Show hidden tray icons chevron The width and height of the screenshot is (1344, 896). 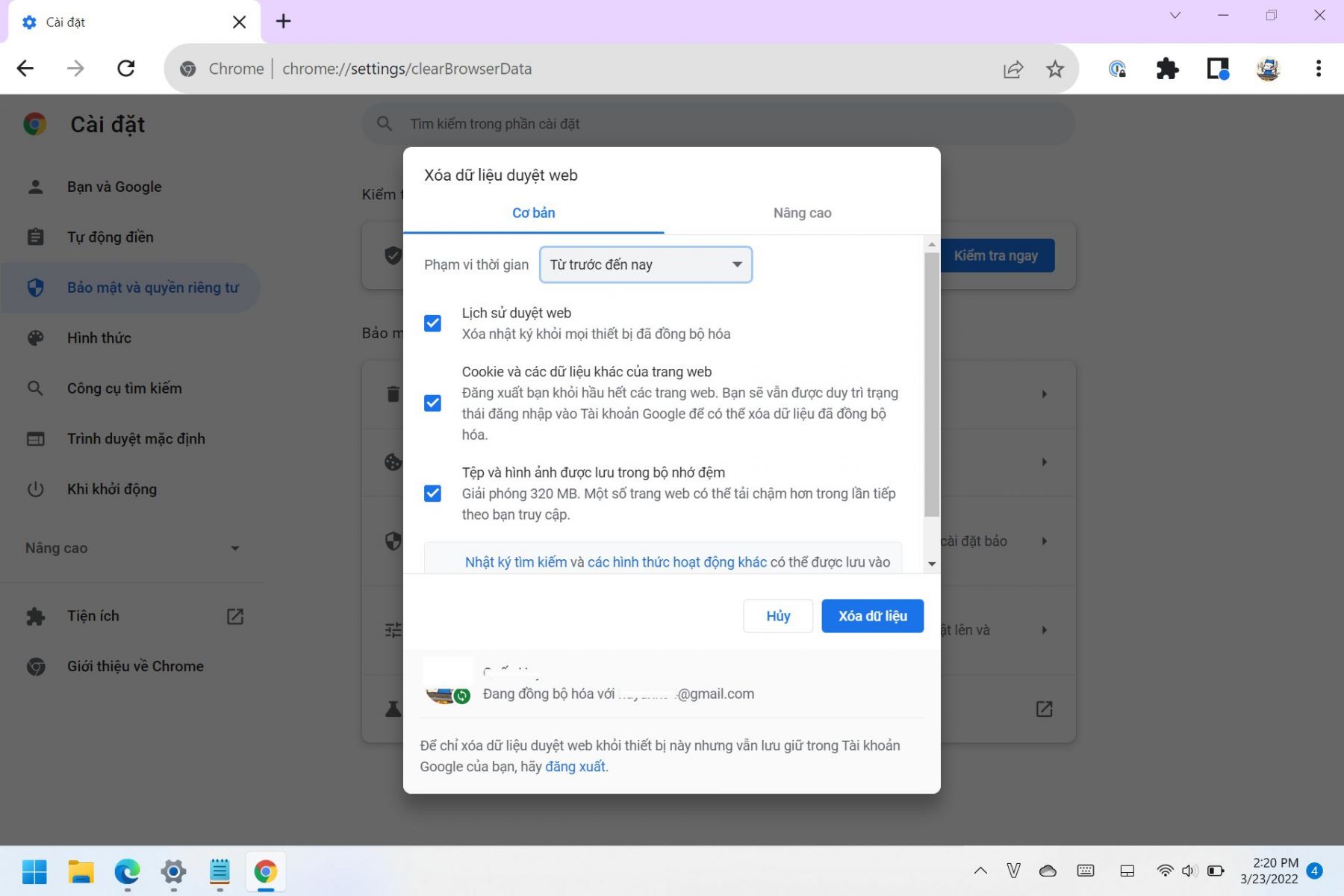tap(980, 871)
